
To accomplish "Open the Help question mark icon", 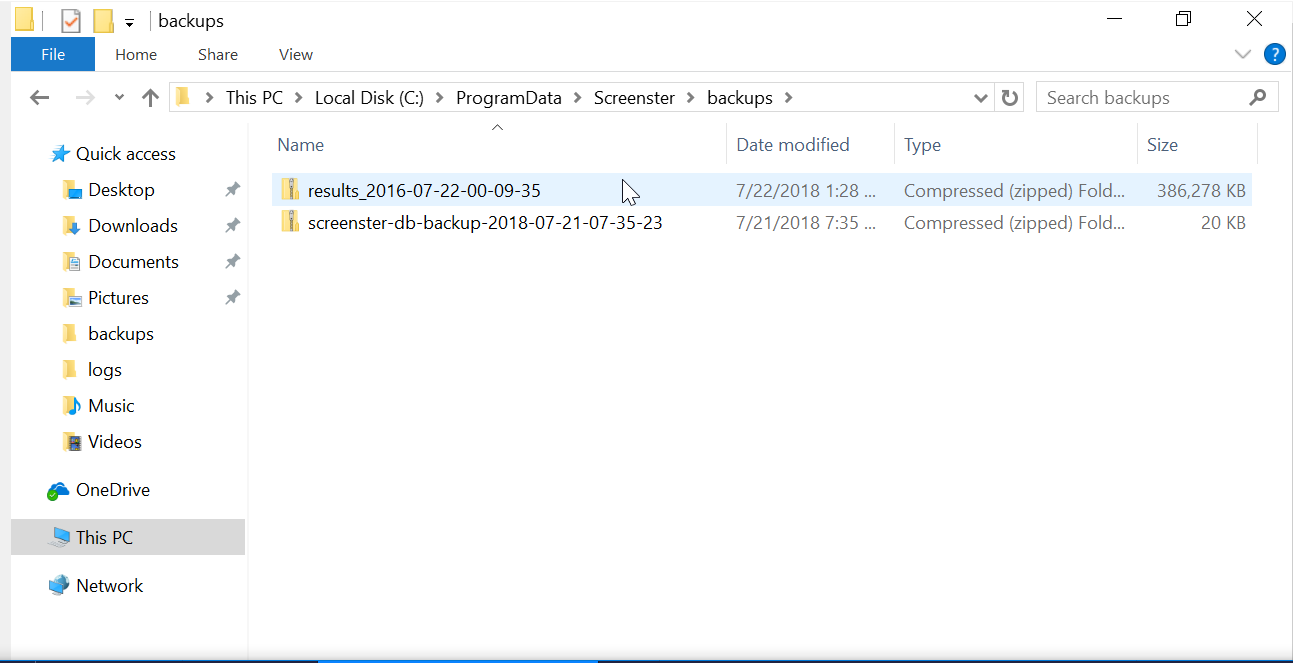I will pyautogui.click(x=1274, y=55).
